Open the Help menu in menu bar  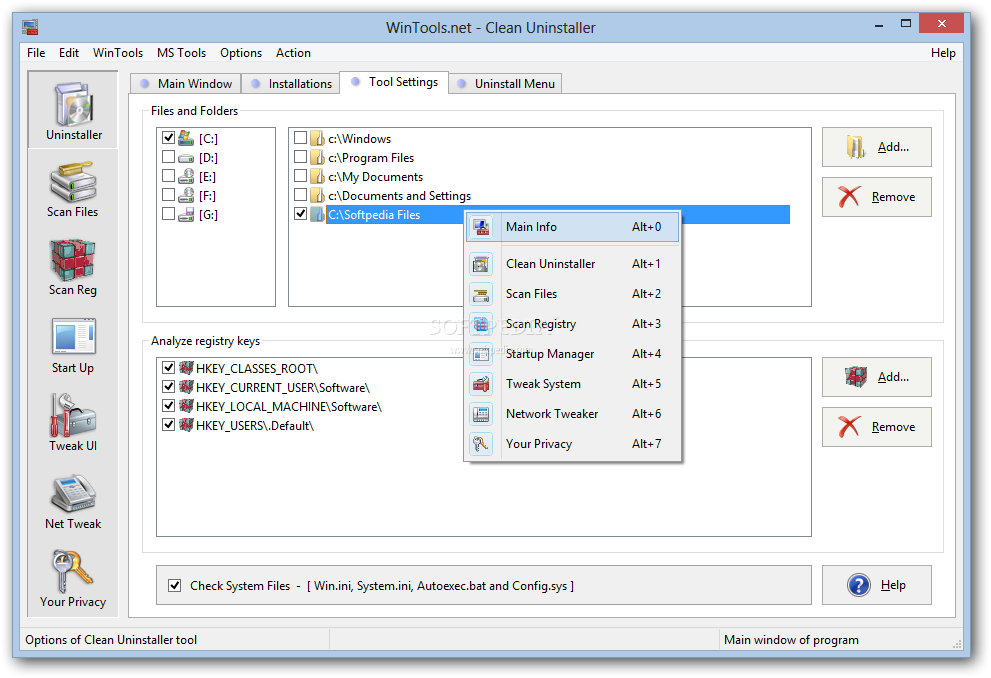943,53
